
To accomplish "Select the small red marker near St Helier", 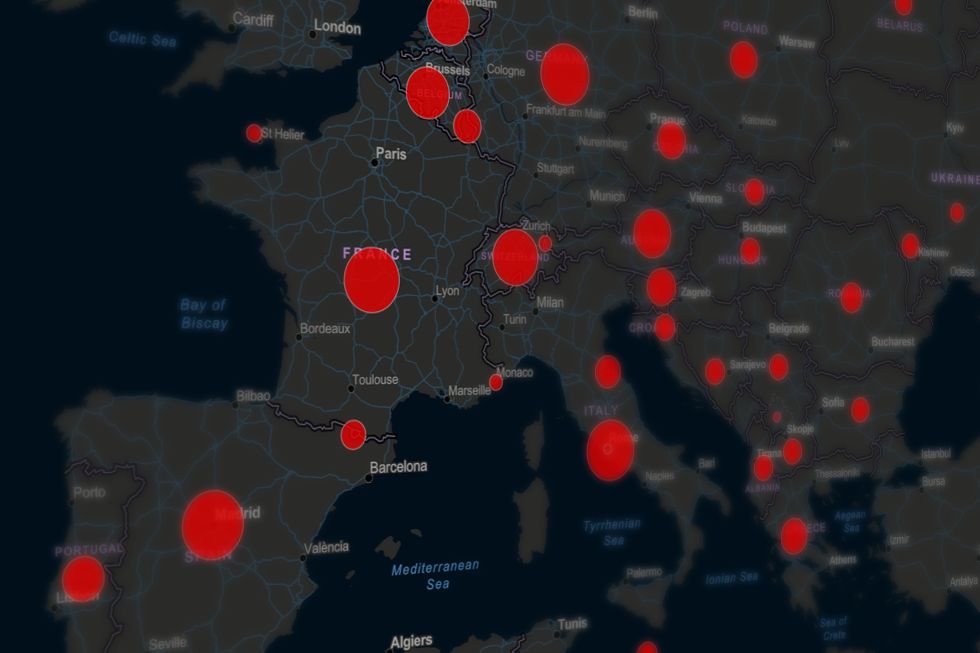I will (254, 133).
